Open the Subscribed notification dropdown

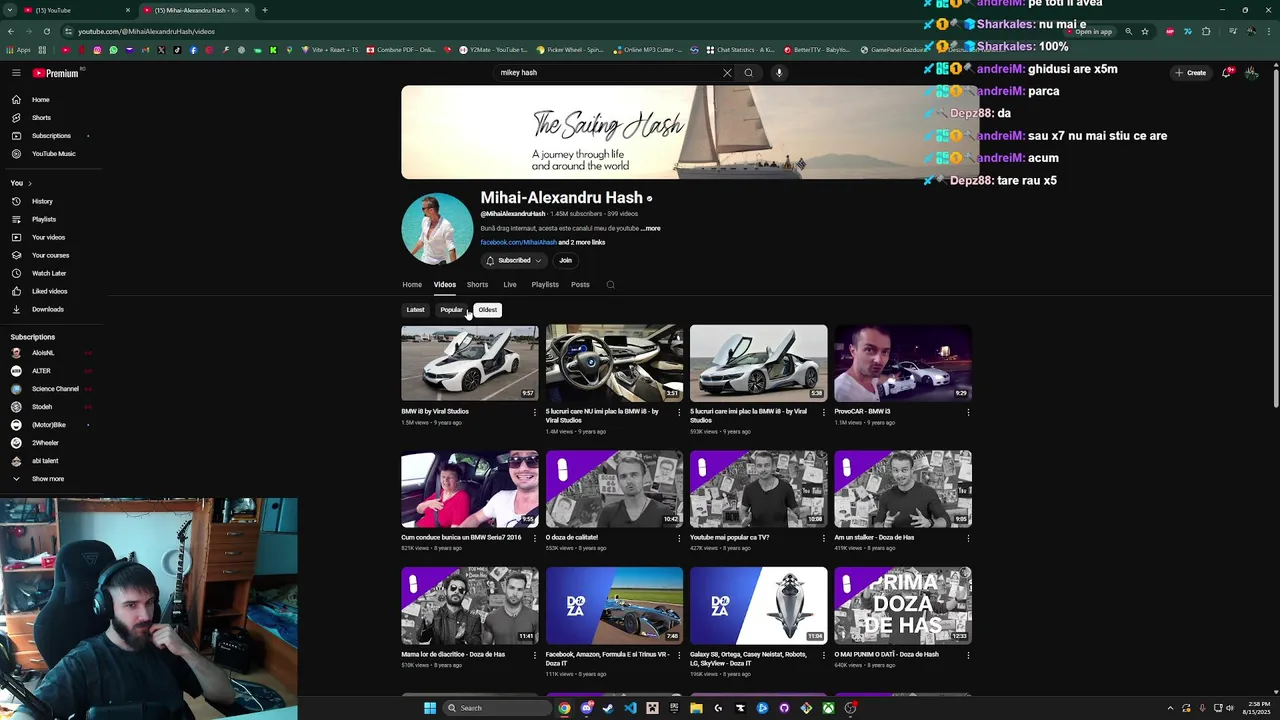514,260
